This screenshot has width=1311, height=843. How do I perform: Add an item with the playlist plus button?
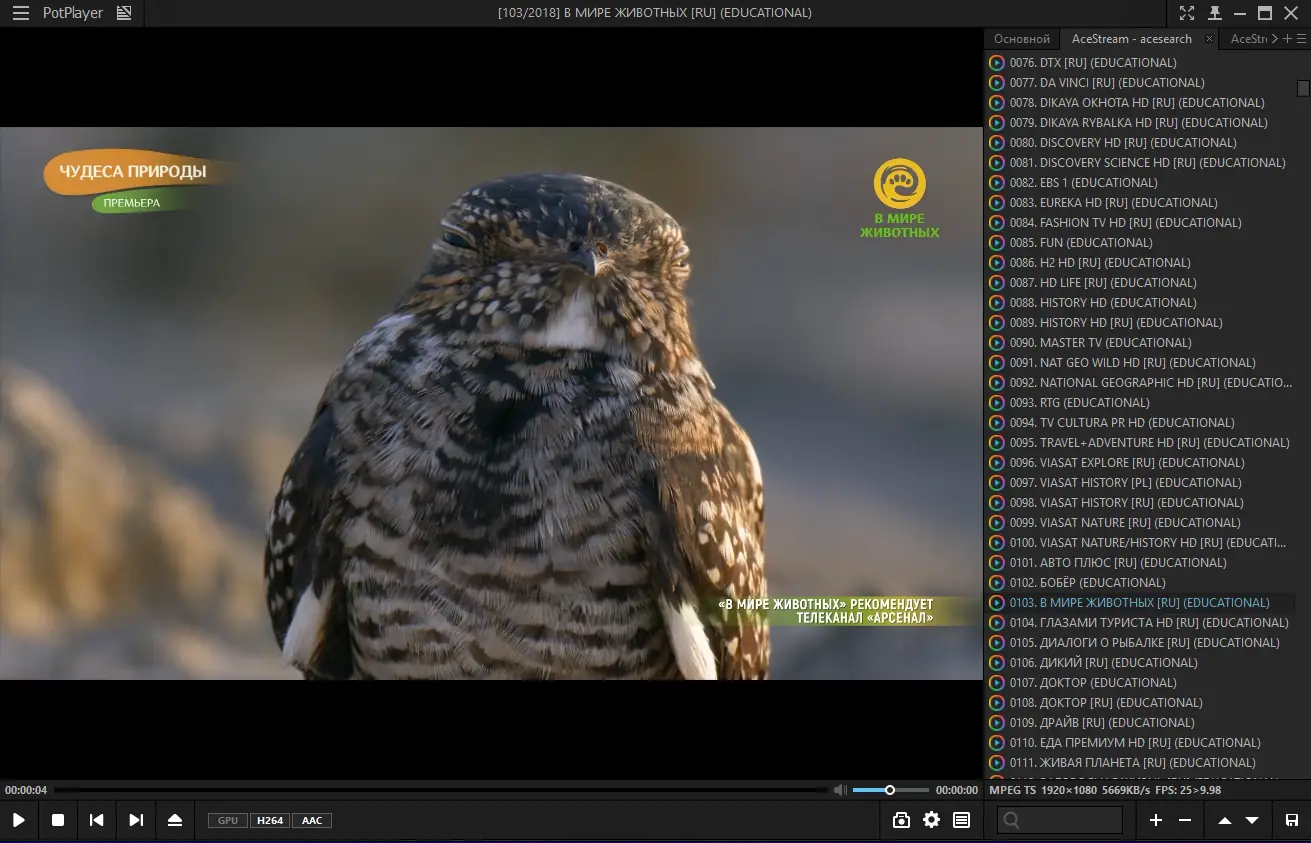click(x=1155, y=820)
